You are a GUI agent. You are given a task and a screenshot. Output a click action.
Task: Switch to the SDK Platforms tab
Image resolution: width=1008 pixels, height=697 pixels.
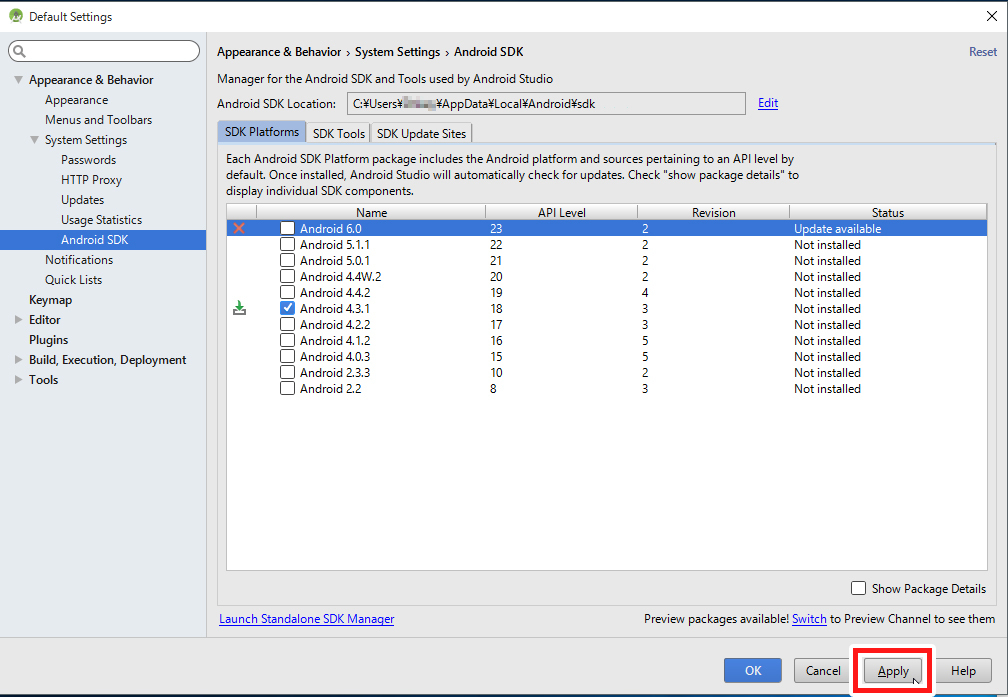[x=262, y=132]
